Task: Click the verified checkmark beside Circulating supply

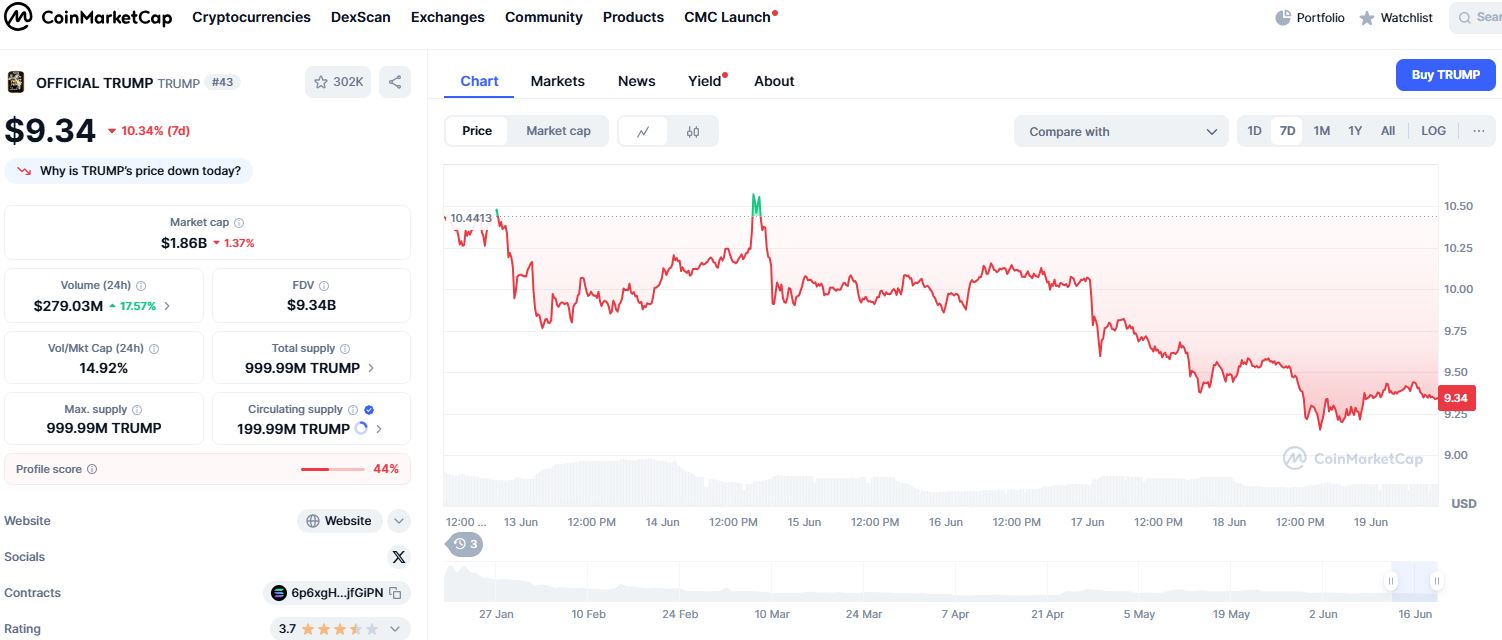Action: click(x=369, y=410)
